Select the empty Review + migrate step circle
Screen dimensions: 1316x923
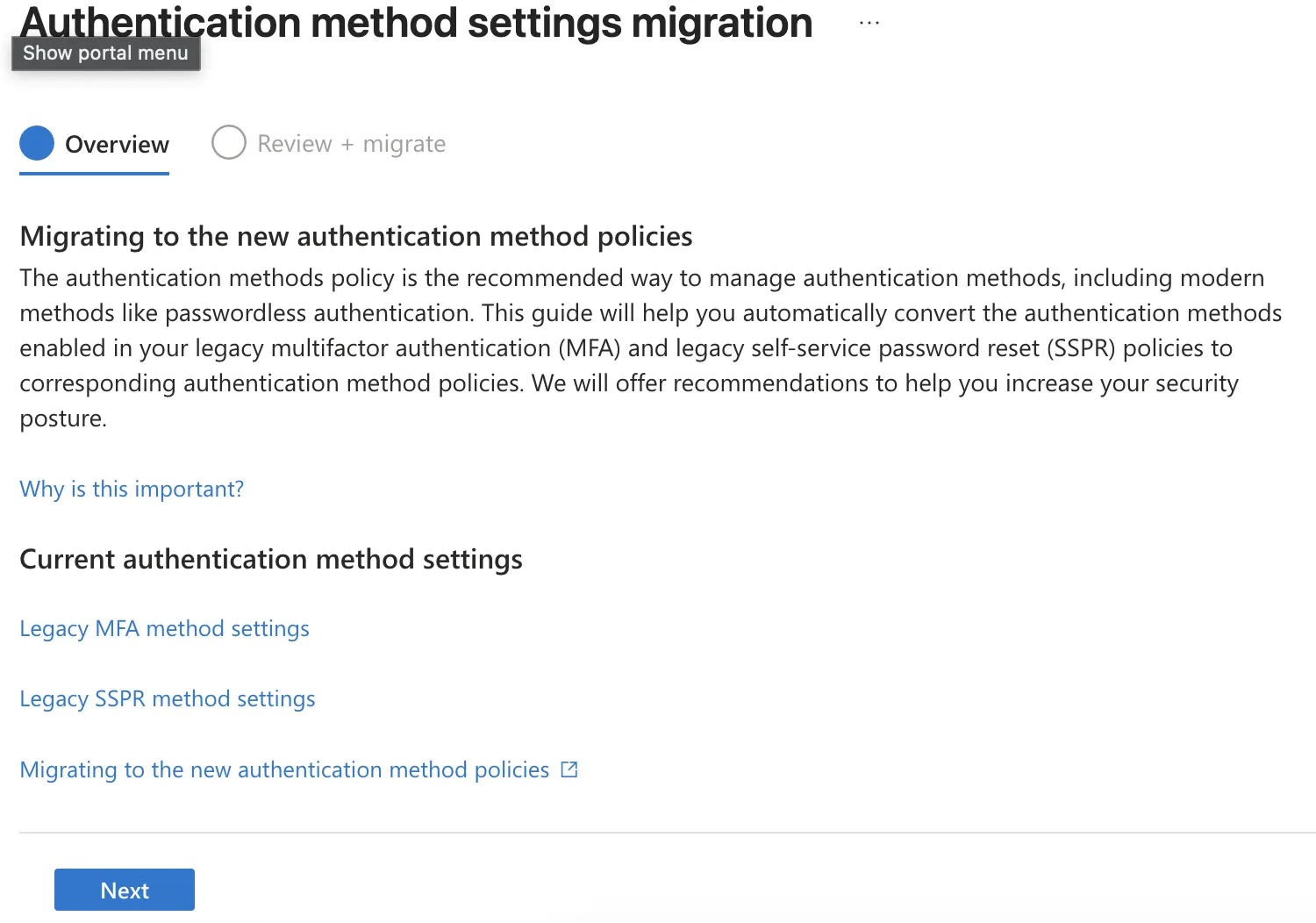click(229, 143)
